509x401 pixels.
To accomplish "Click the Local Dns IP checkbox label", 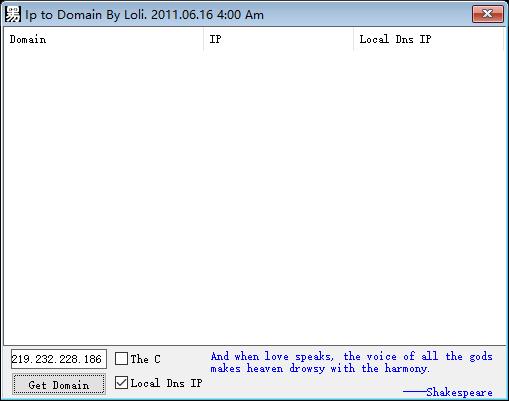I will (x=166, y=383).
